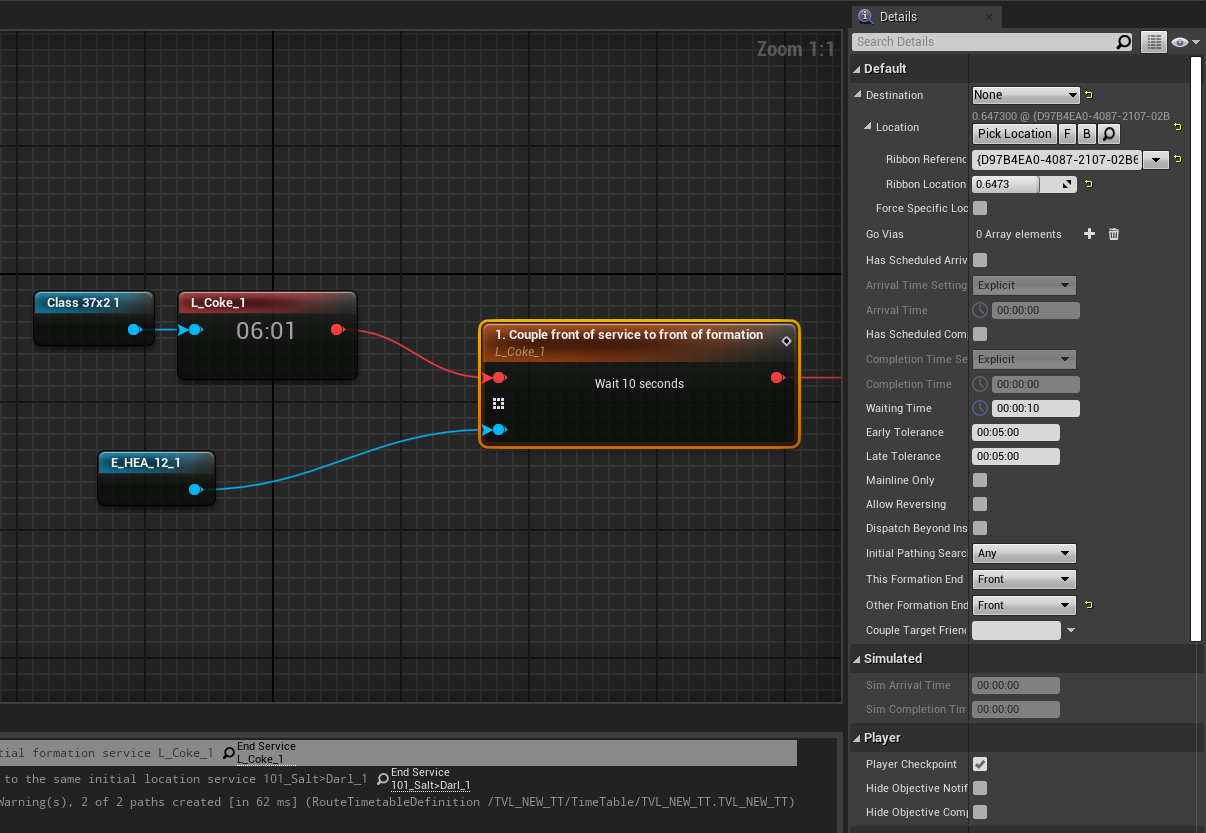Edit the Early Tolerance 00:05:00 field
The image size is (1206, 833).
coord(1016,432)
